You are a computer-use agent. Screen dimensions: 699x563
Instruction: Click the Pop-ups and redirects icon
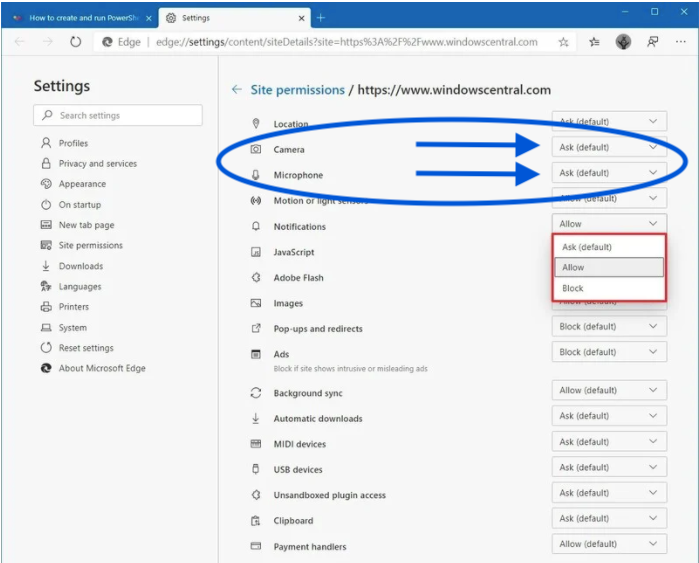pos(256,329)
